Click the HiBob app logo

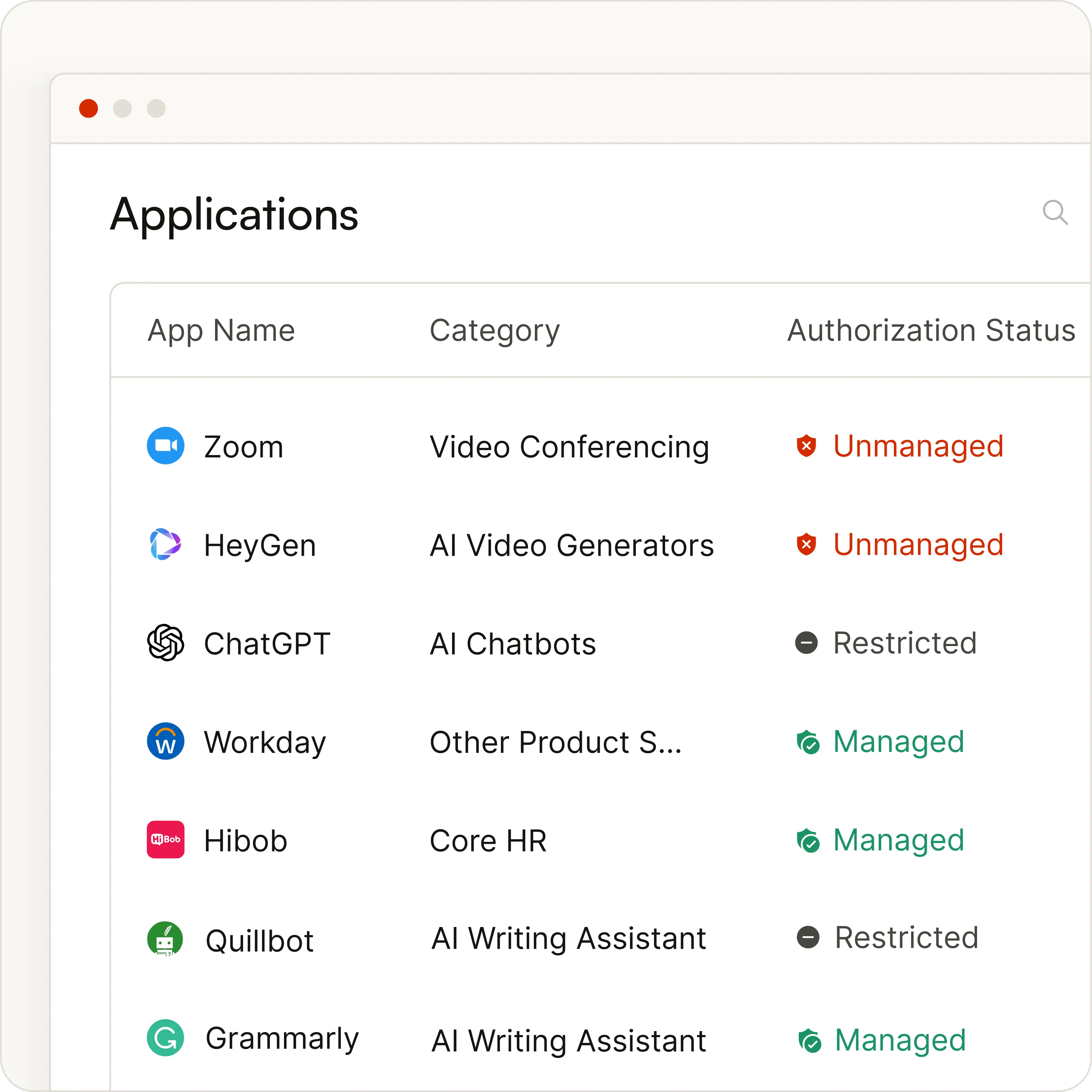166,839
